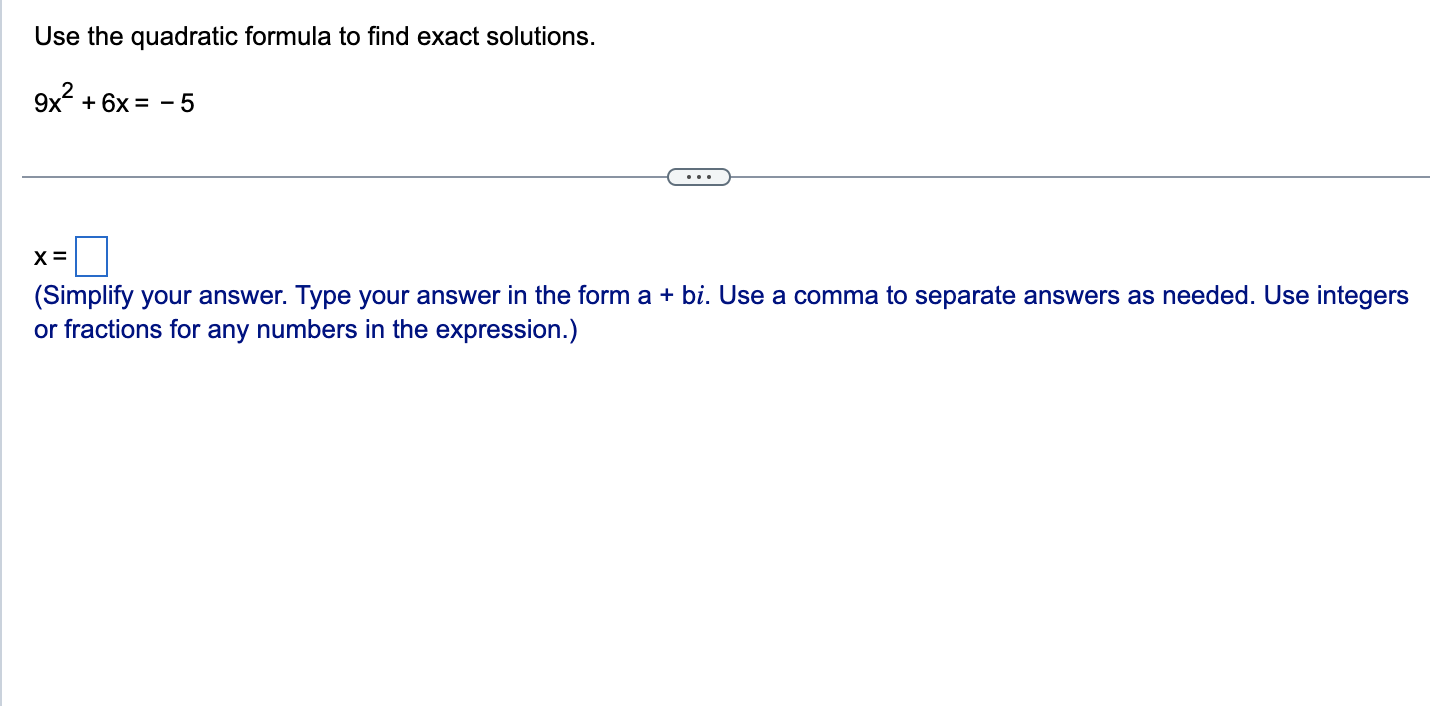Click the quadratic equation 9x² + 6x = −5
This screenshot has height=706, width=1430.
pos(113,100)
